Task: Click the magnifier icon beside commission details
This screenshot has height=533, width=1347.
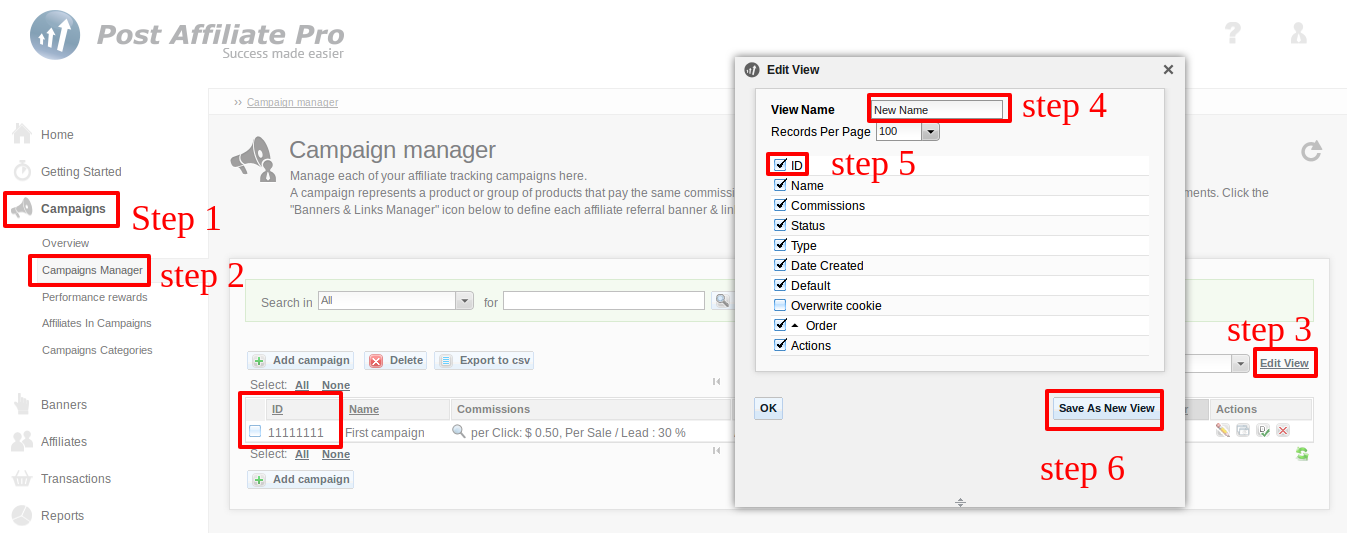Action: (459, 432)
